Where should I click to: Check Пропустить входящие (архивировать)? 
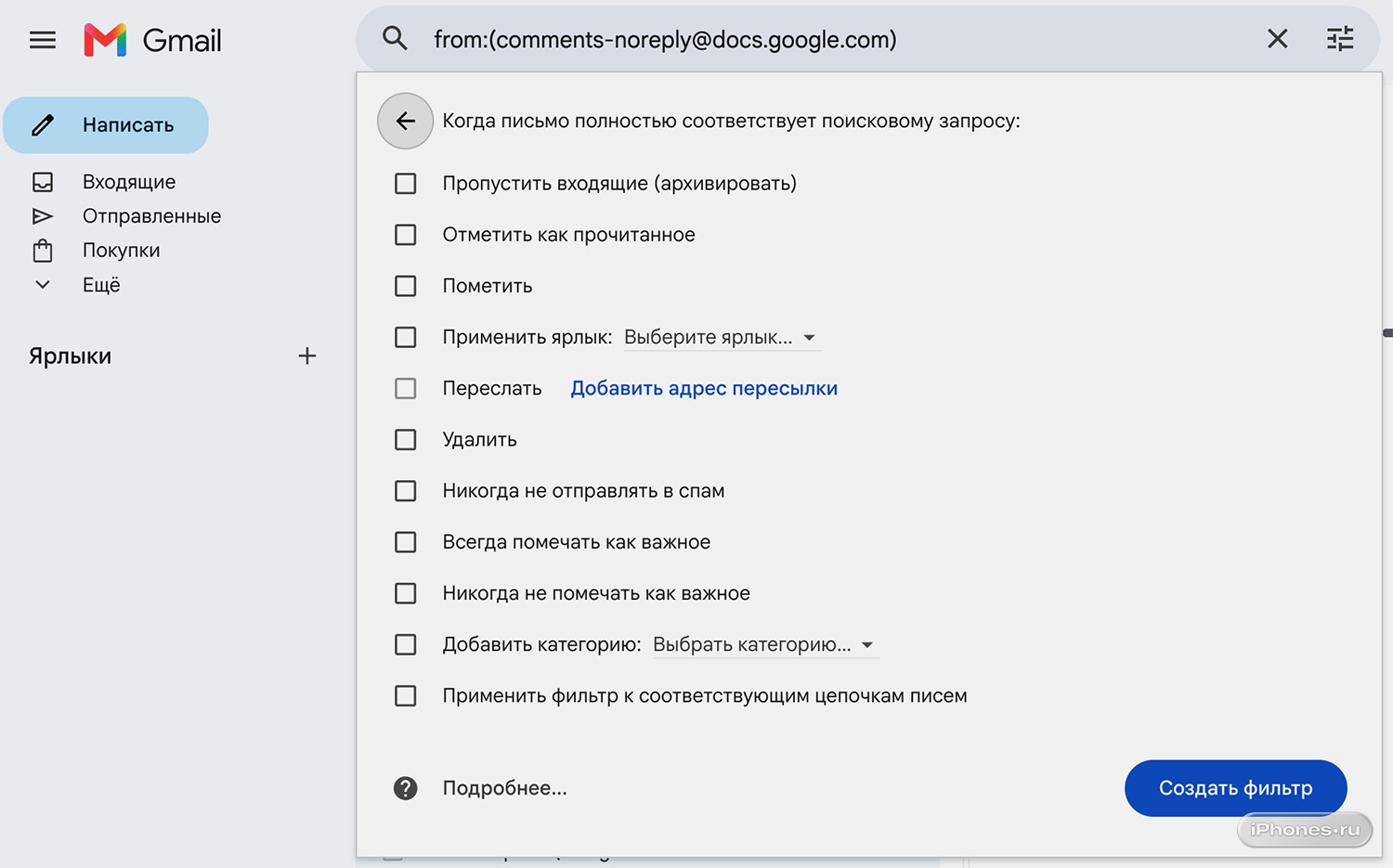coord(406,184)
